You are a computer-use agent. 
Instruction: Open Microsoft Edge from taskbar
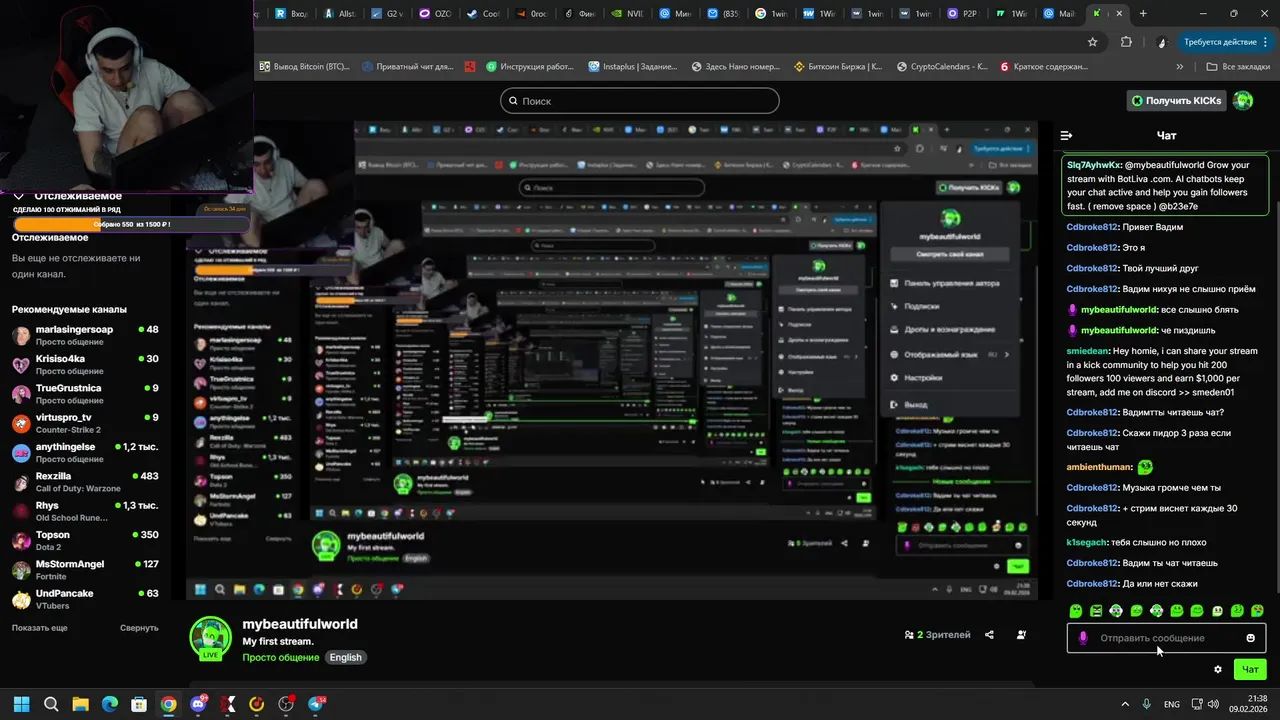(110, 704)
